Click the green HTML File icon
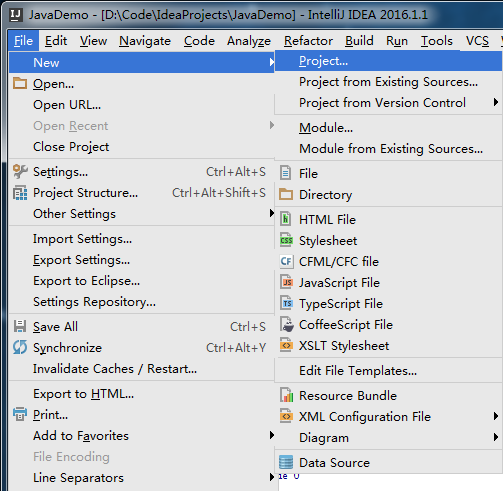 [x=286, y=219]
